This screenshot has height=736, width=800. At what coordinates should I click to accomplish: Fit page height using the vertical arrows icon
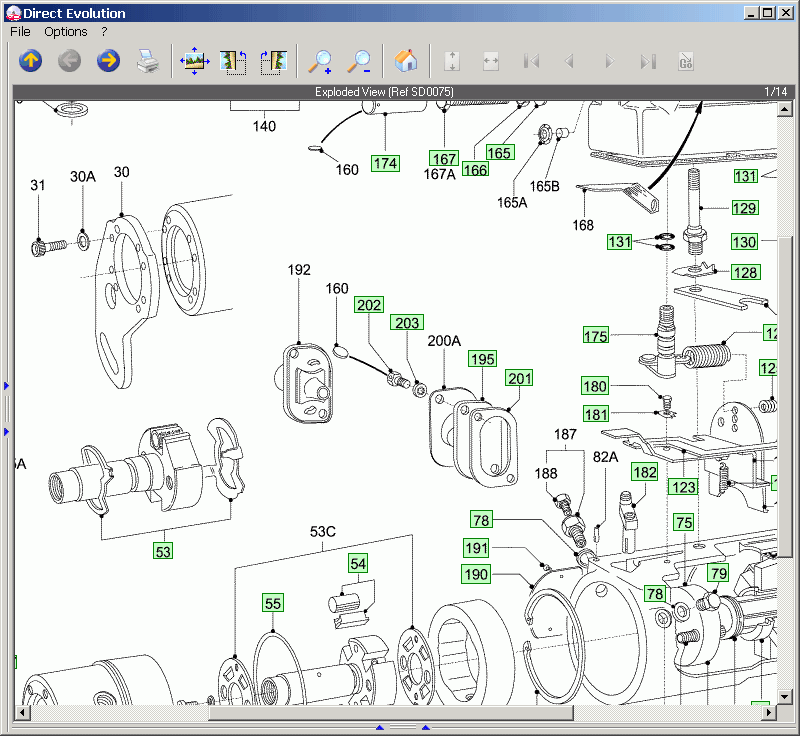point(451,61)
